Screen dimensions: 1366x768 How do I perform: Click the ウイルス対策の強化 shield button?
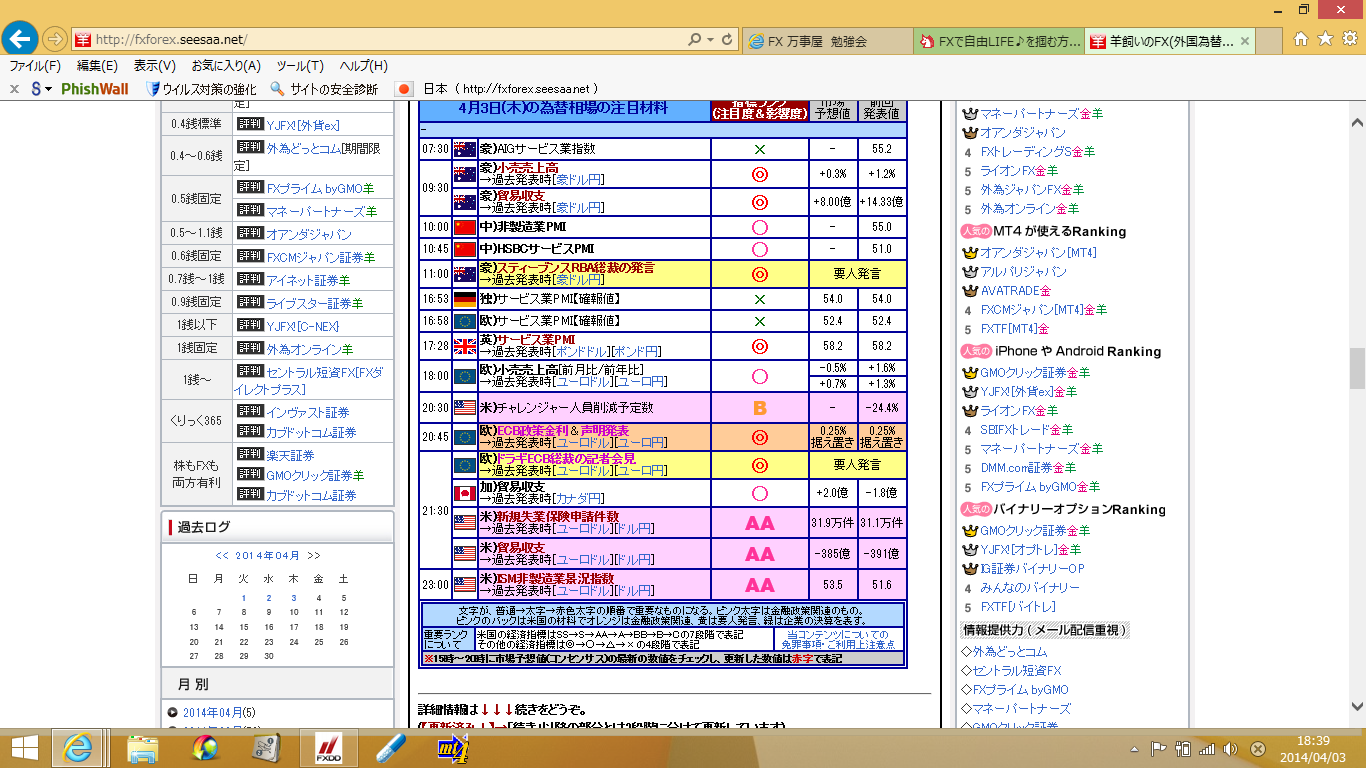pos(201,89)
